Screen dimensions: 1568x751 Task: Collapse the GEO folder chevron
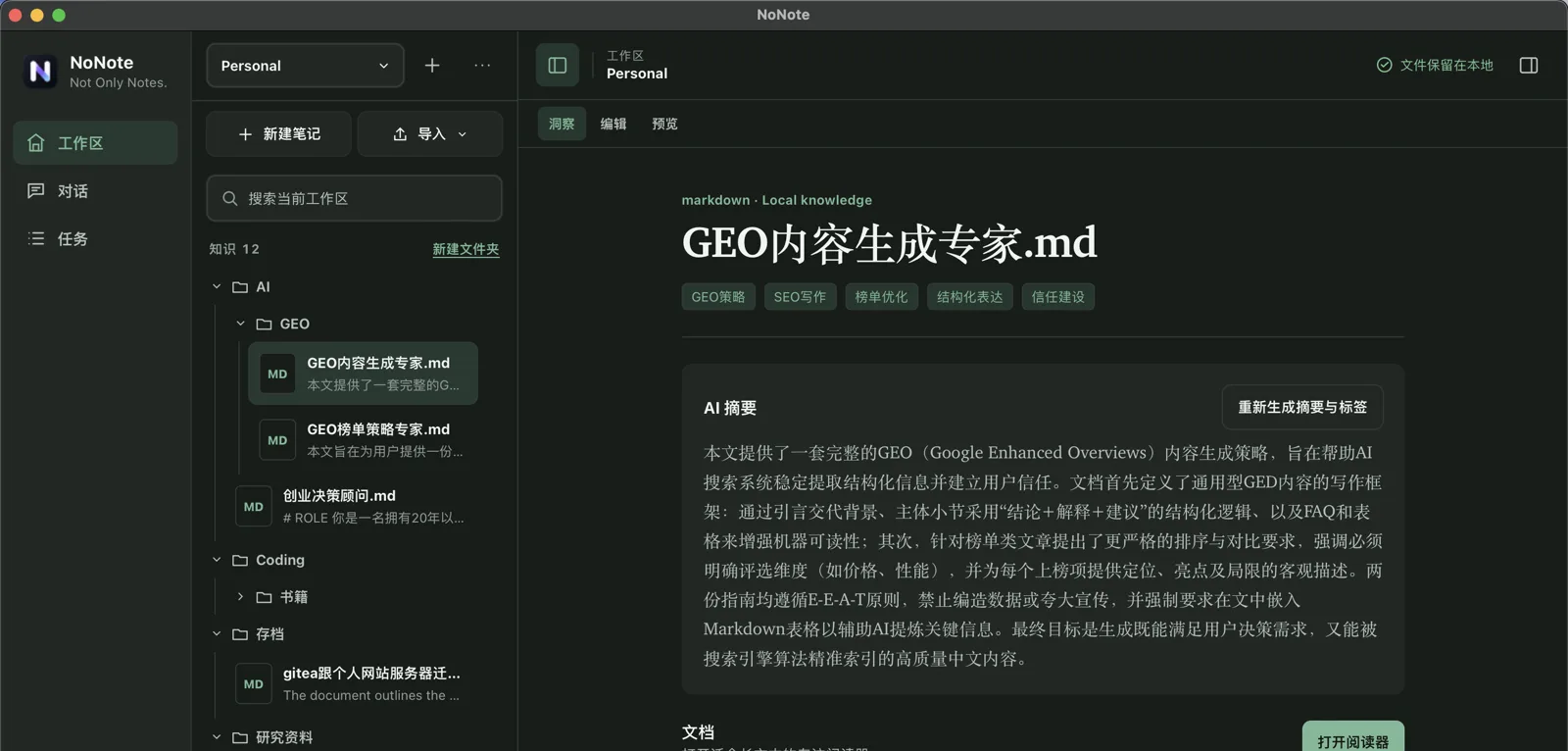(240, 324)
